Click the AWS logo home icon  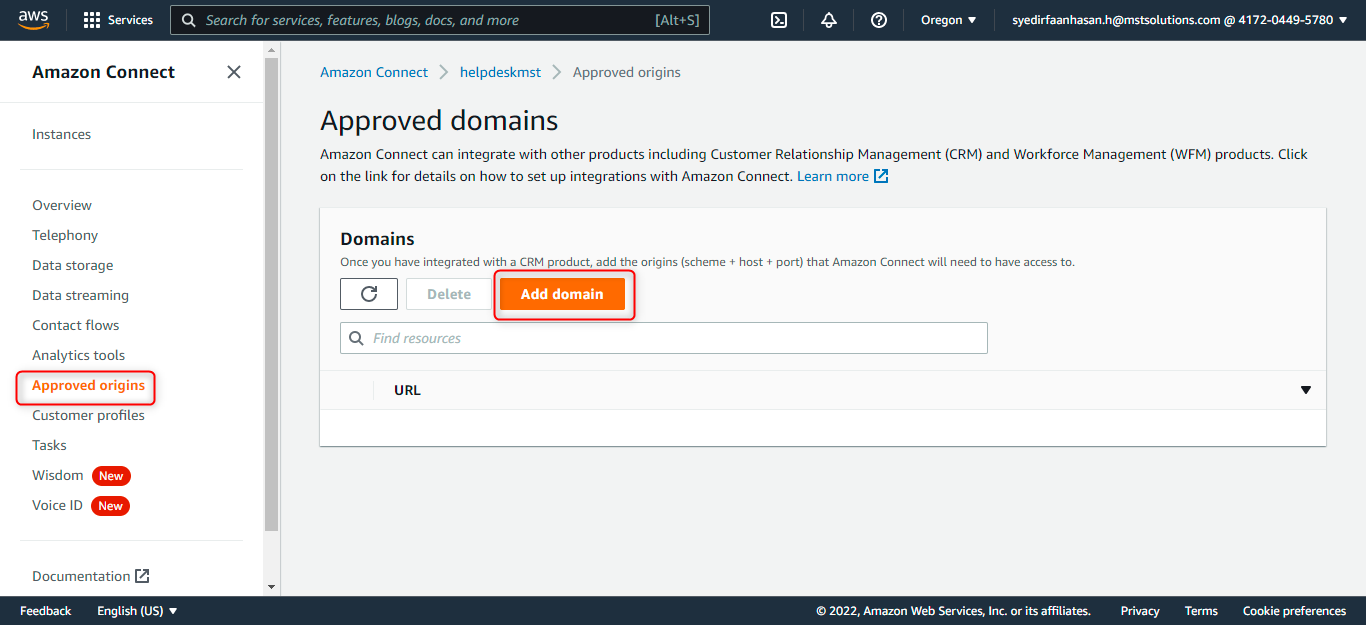(33, 20)
